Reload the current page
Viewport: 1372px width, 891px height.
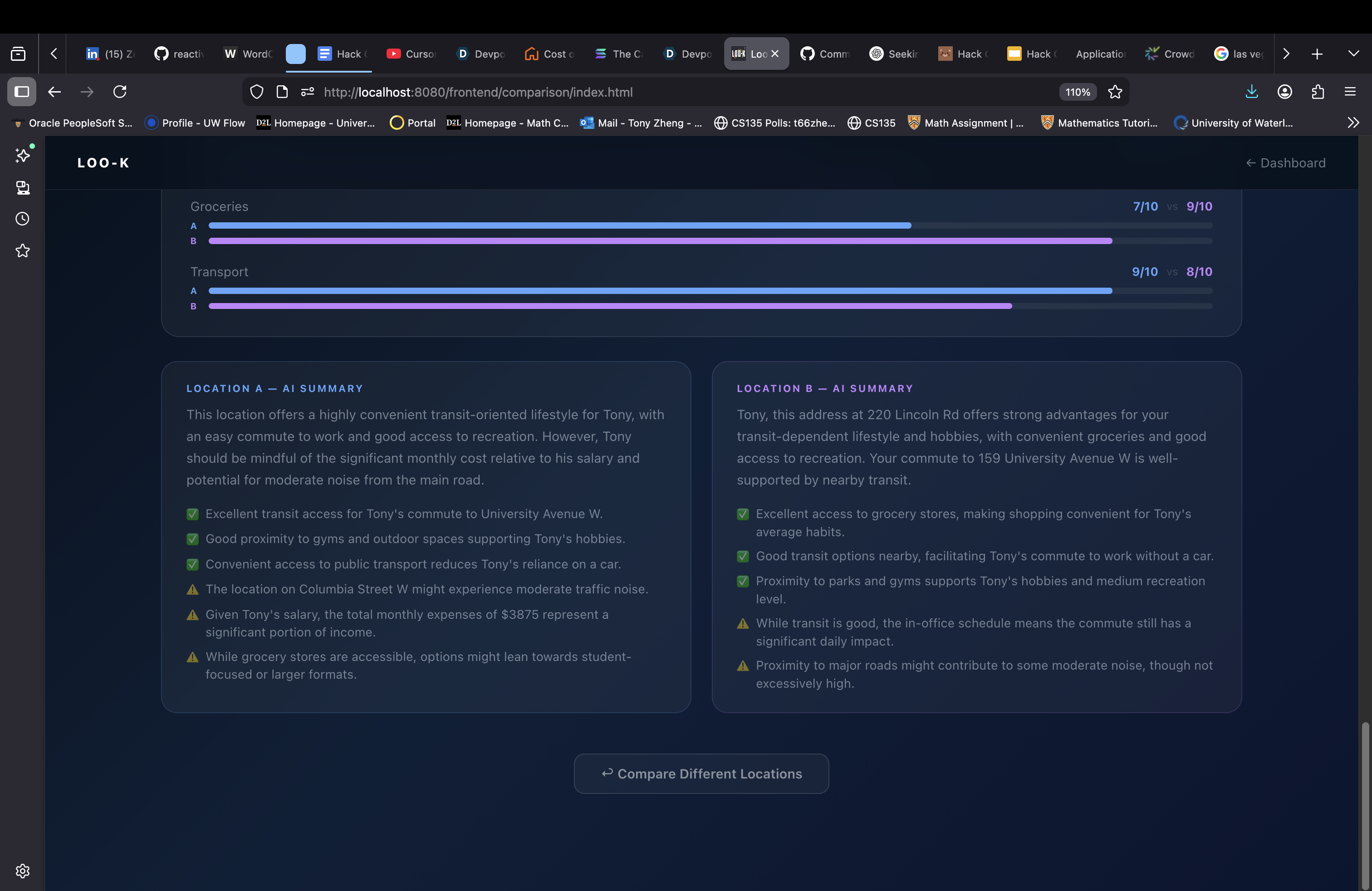pos(120,92)
